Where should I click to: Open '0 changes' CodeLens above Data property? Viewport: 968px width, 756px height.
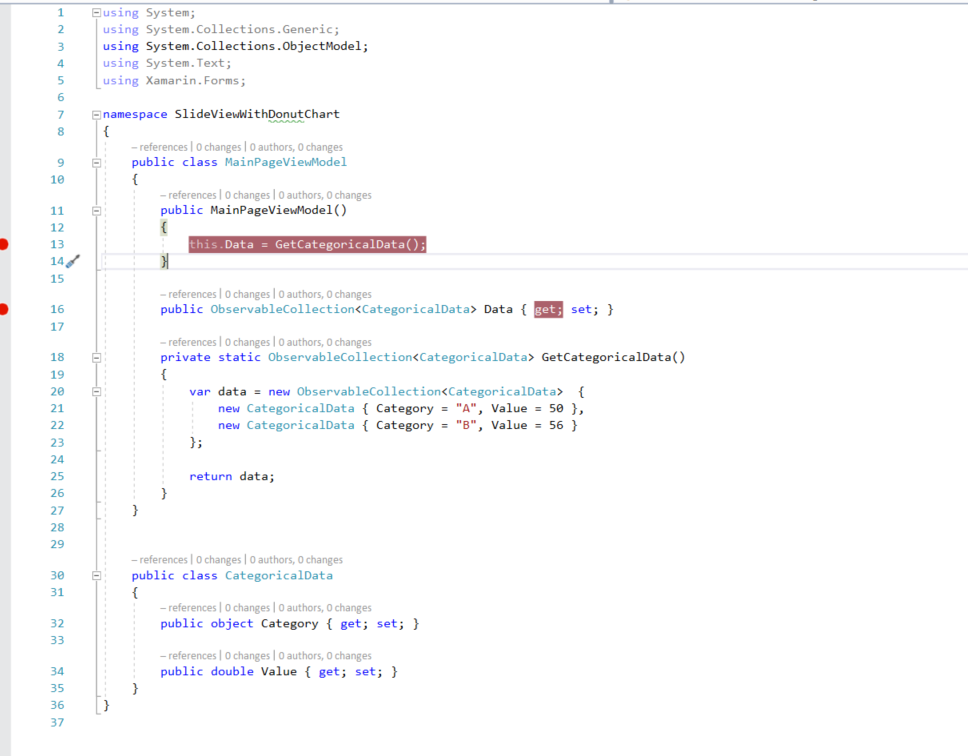[x=248, y=294]
